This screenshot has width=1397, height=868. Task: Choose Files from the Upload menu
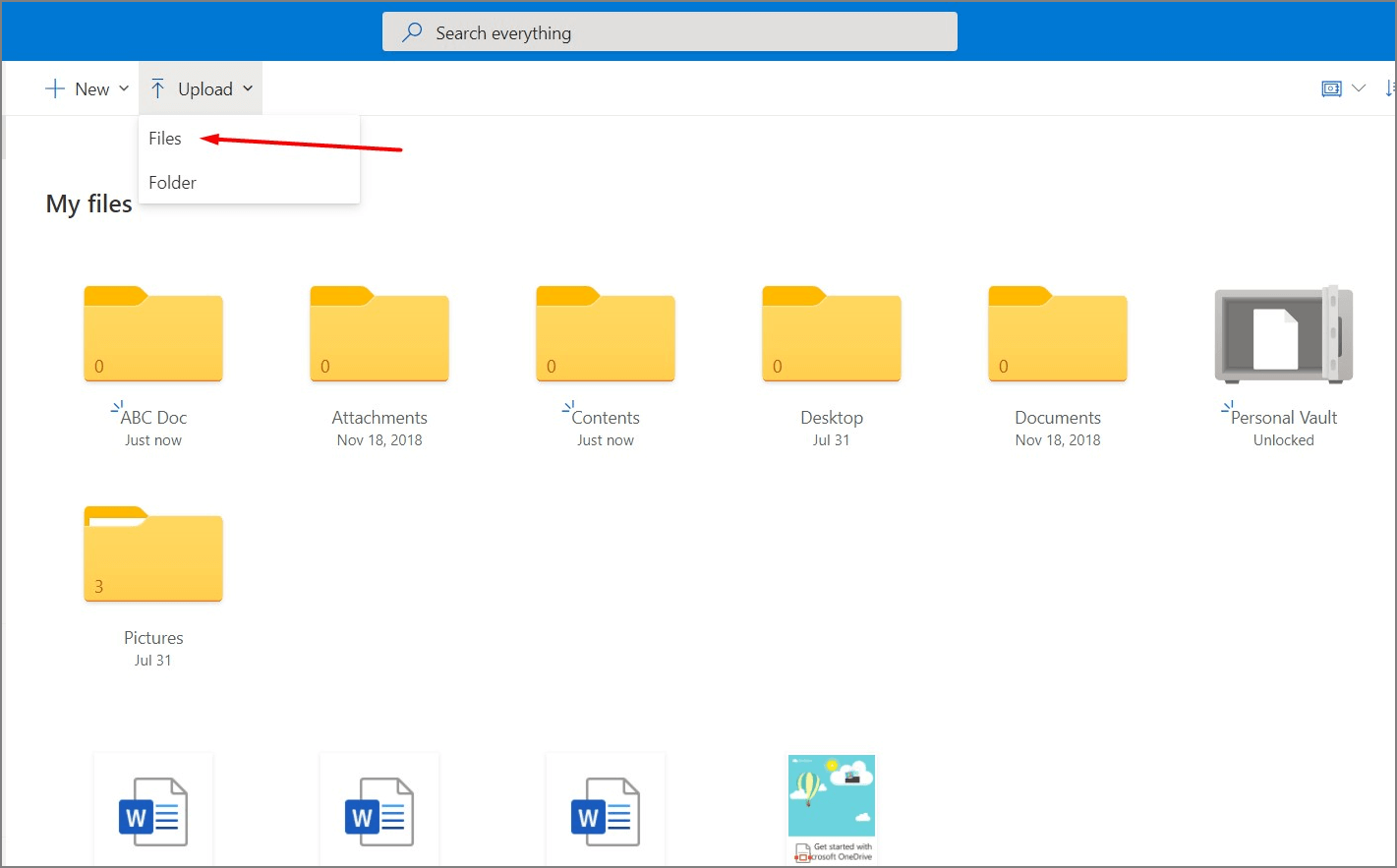pyautogui.click(x=164, y=138)
